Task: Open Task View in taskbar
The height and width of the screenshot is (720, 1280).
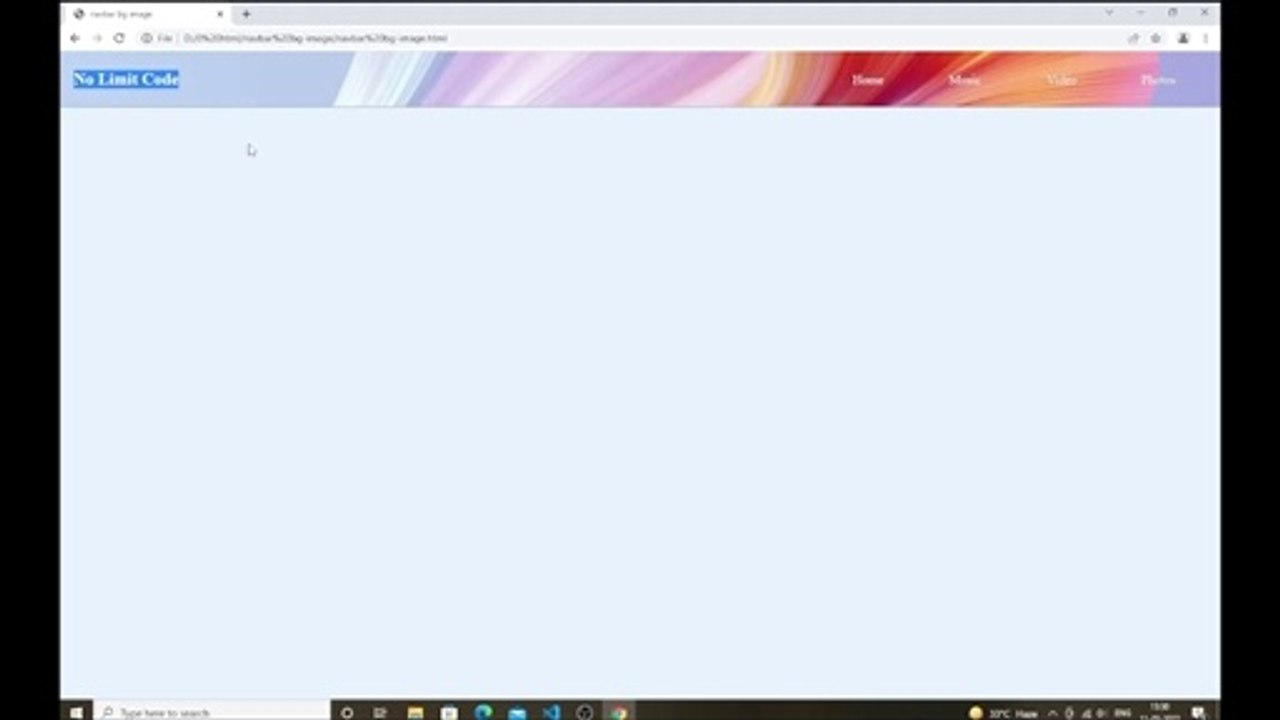Action: coord(380,712)
